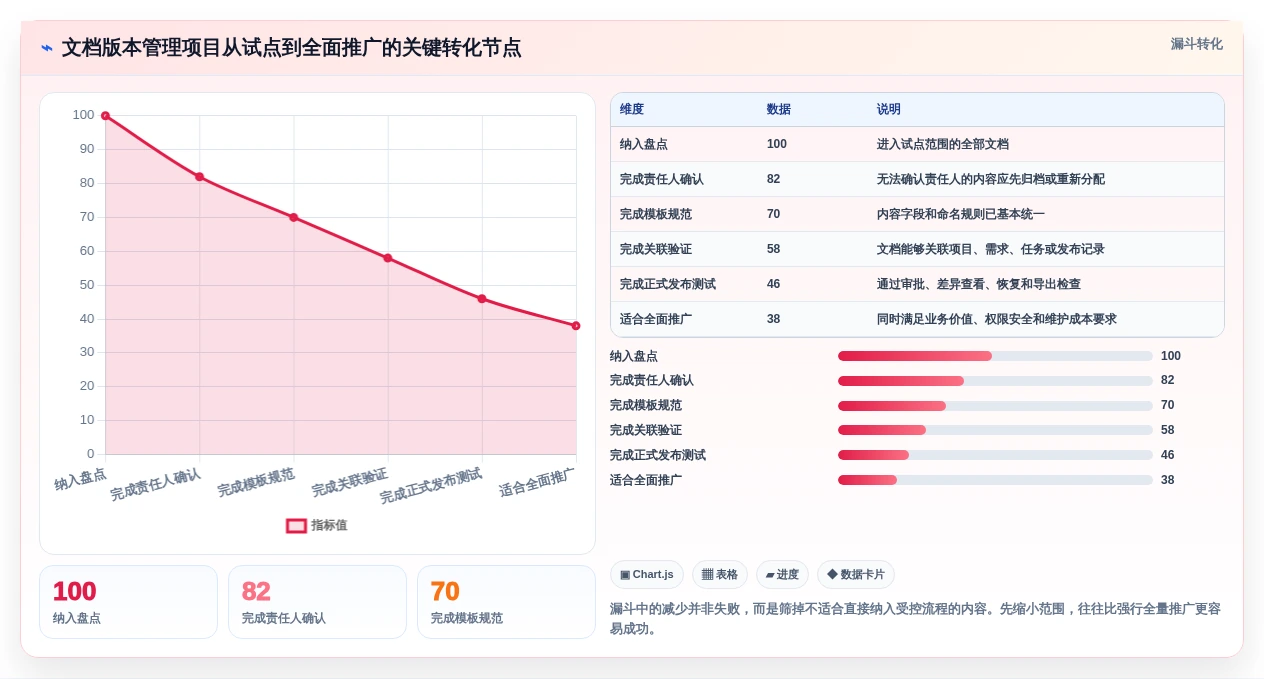This screenshot has height=679, width=1264.
Task: Click the chart point at value 58
Action: click(388, 258)
